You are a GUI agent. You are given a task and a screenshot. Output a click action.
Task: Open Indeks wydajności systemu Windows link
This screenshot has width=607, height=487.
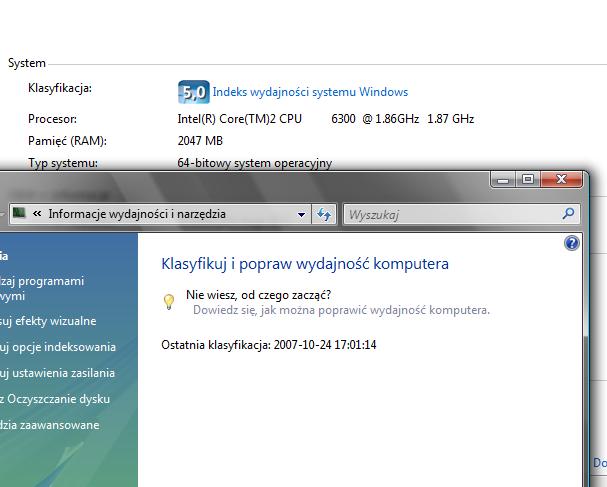(310, 92)
